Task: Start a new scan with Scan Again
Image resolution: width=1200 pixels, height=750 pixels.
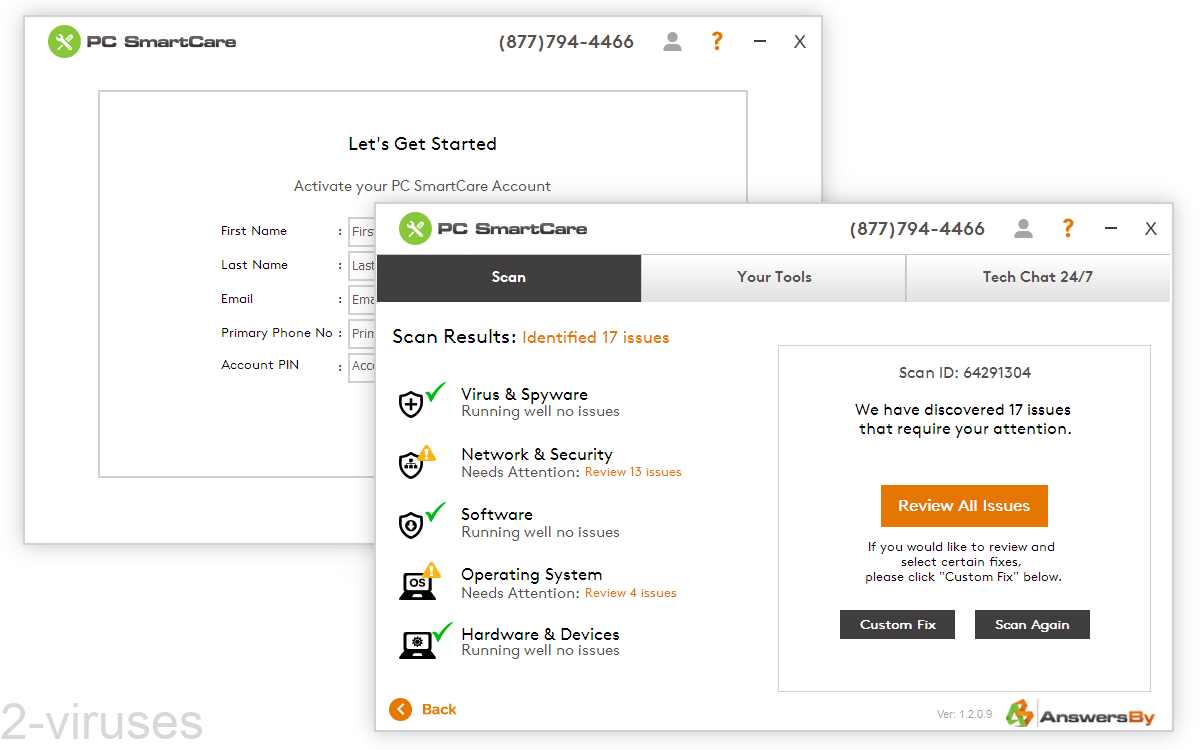Action: pyautogui.click(x=1032, y=624)
